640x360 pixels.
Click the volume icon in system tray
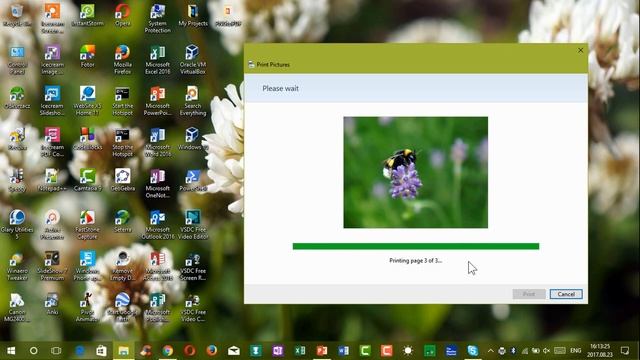pos(546,351)
